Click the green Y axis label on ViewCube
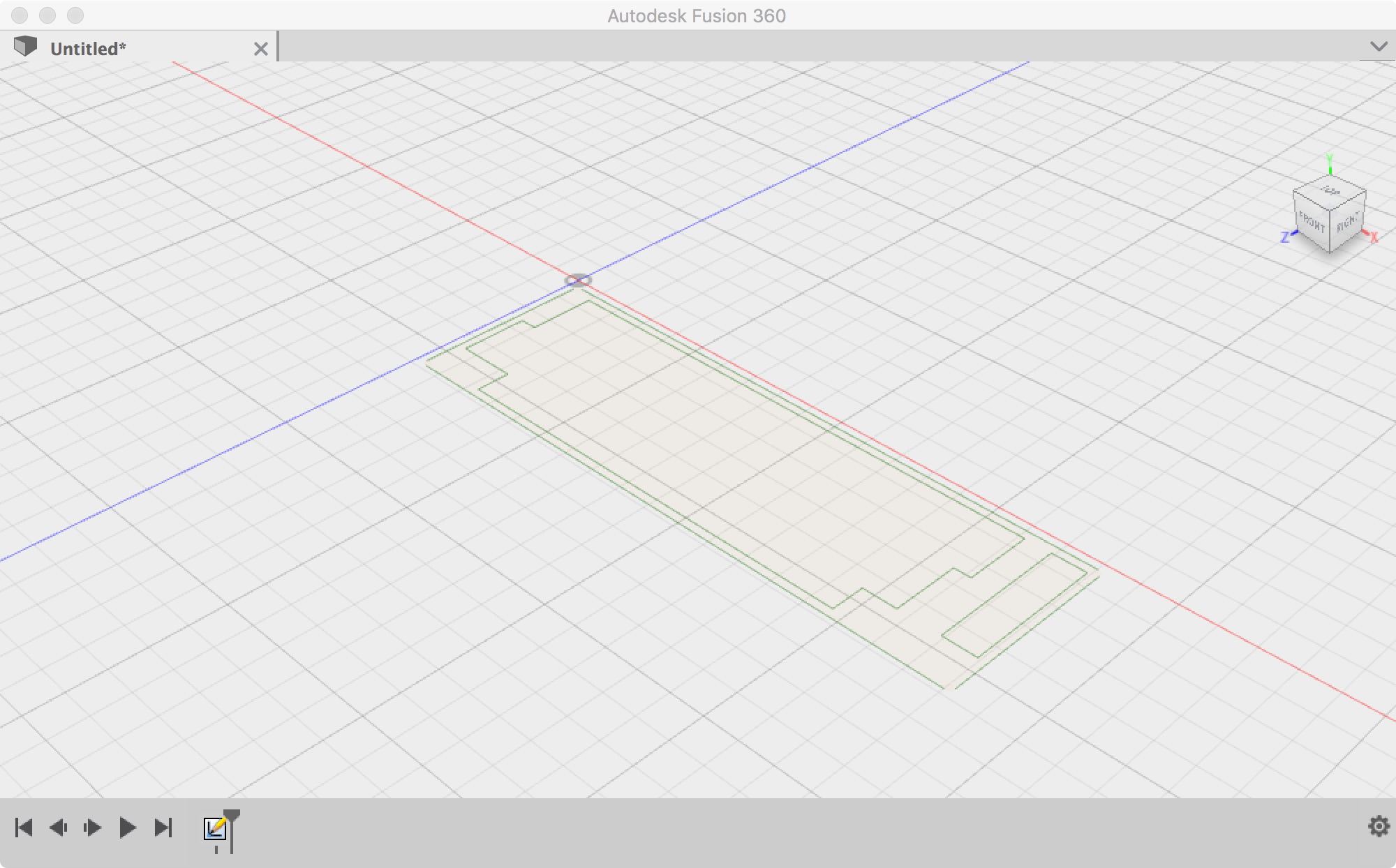This screenshot has width=1396, height=868. pyautogui.click(x=1330, y=158)
